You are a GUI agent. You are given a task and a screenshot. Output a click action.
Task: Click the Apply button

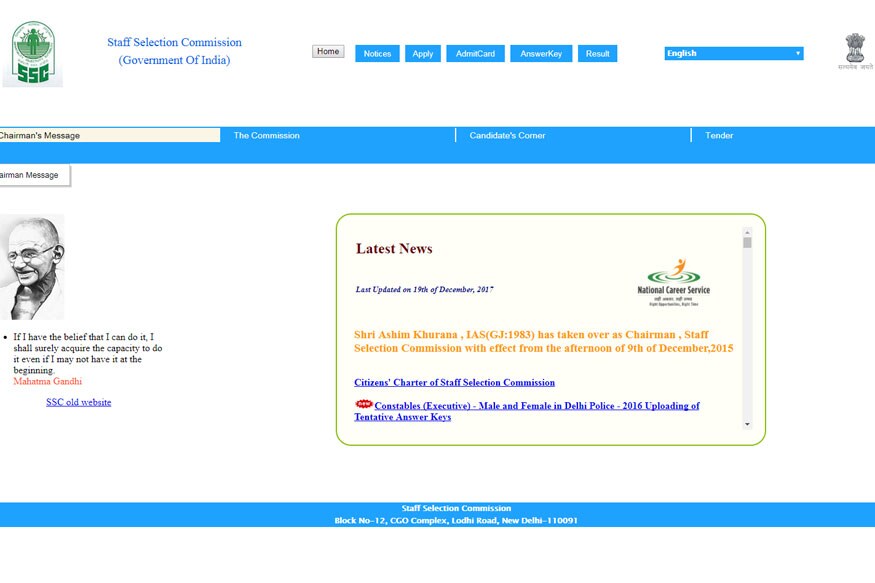coord(423,54)
